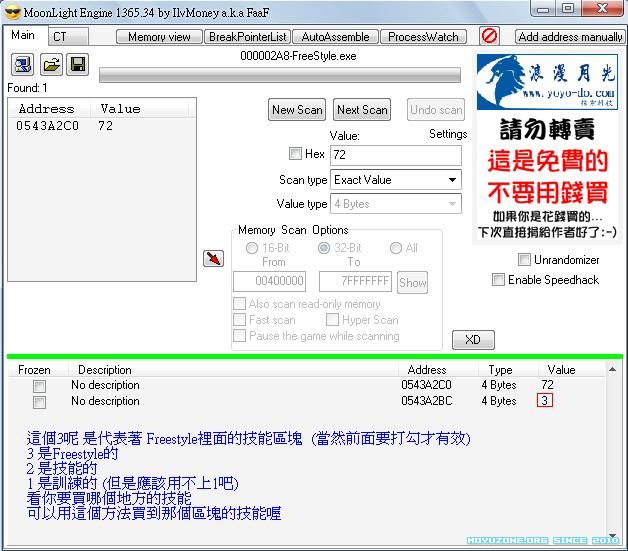Screen dimensions: 628x551
Task: Open Memory view
Action: (x=159, y=37)
